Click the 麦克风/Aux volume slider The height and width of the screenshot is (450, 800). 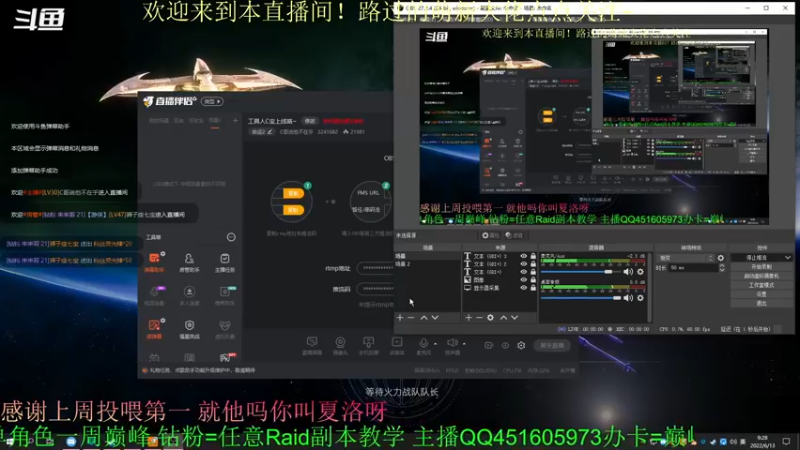[581, 272]
